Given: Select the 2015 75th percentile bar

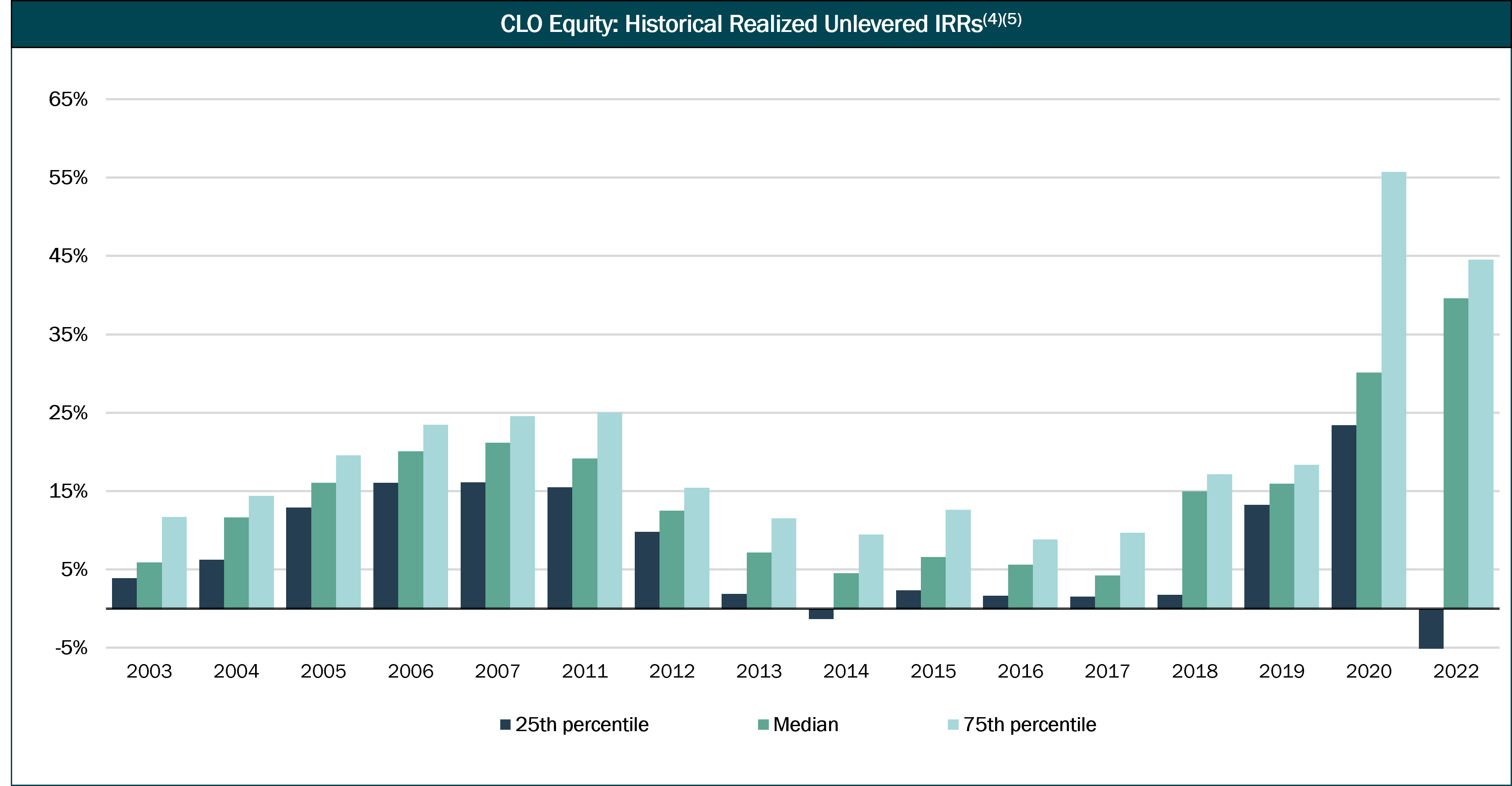Looking at the screenshot, I should 958,559.
